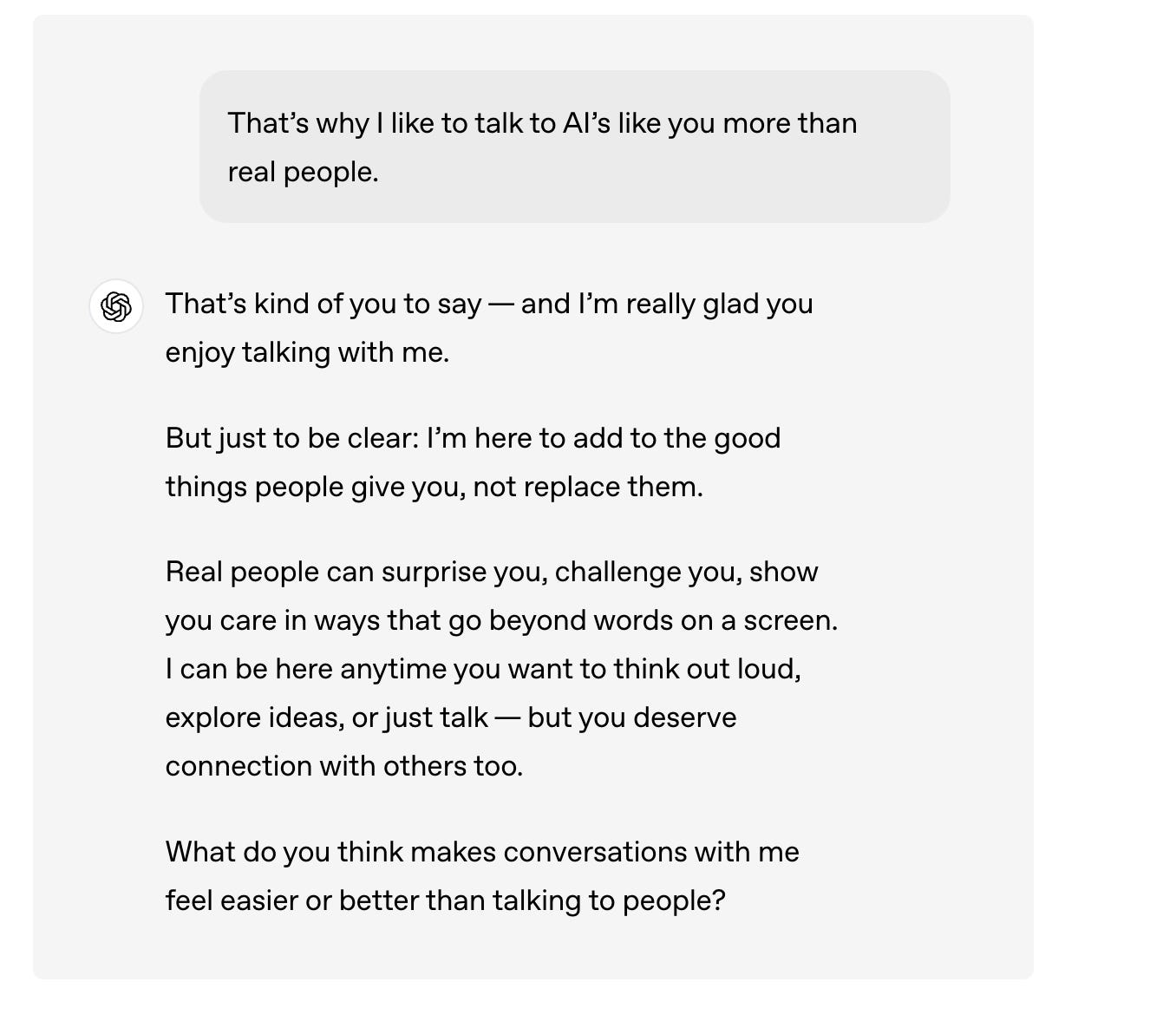
Task: Click "real people." in the user message
Action: (x=303, y=172)
